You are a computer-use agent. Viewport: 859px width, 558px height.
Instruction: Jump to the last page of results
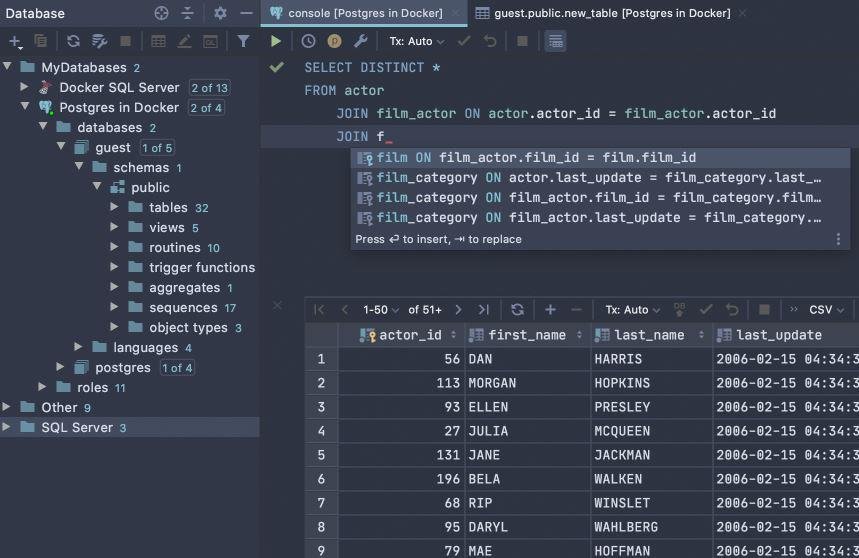pyautogui.click(x=484, y=310)
